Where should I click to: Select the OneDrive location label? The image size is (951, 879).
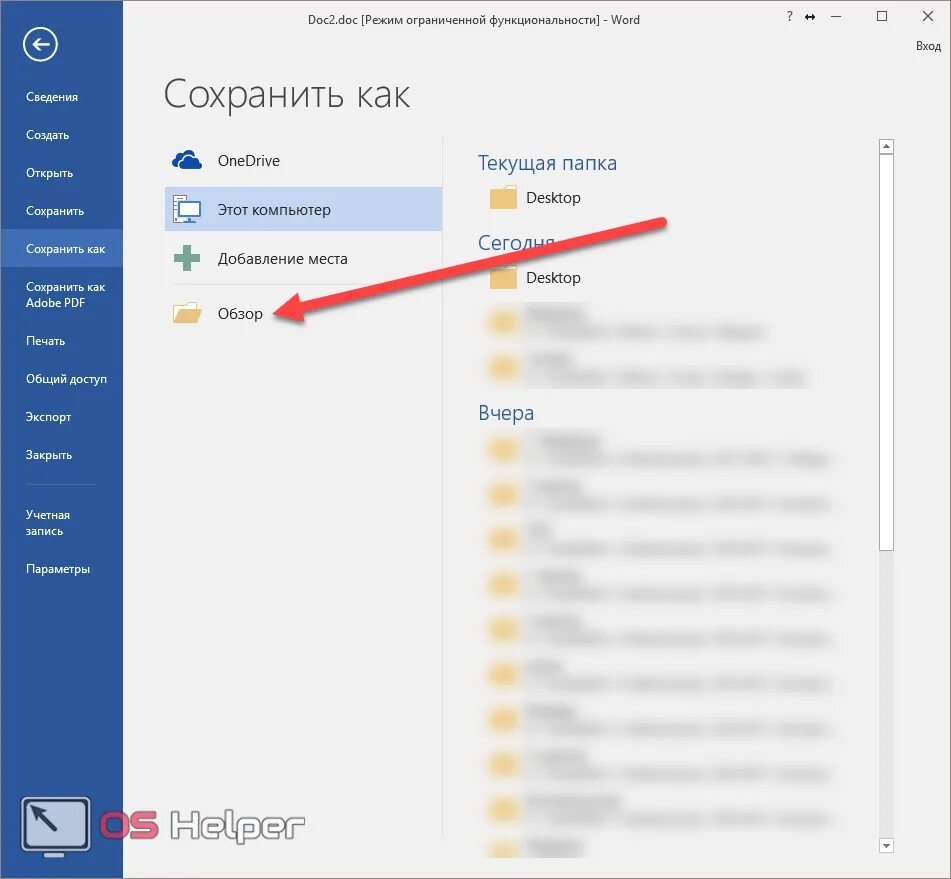click(x=249, y=161)
